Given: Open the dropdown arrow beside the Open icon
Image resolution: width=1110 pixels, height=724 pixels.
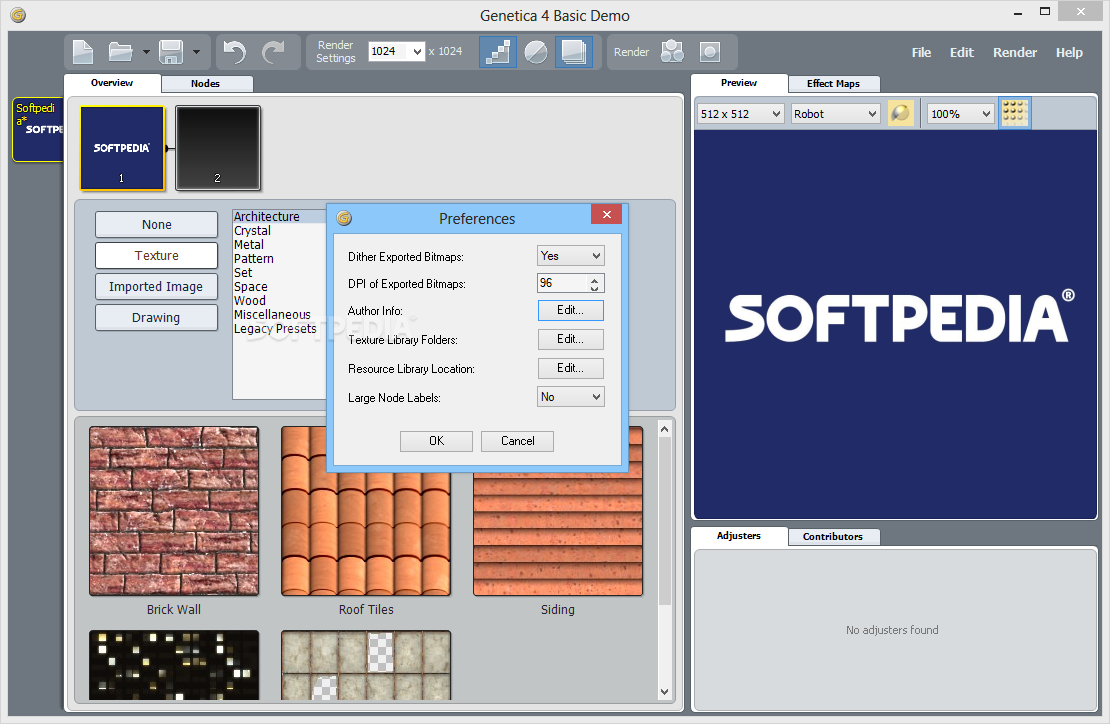Looking at the screenshot, I should pyautogui.click(x=146, y=52).
